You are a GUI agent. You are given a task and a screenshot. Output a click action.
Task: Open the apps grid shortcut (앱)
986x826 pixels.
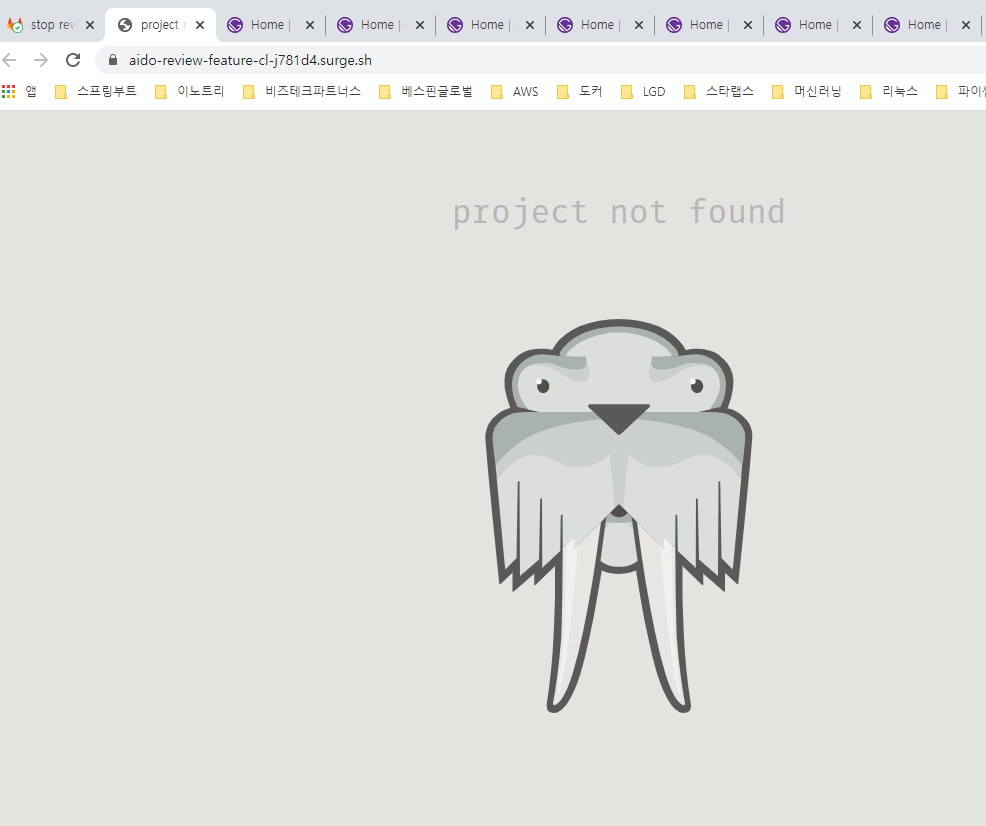tap(19, 92)
